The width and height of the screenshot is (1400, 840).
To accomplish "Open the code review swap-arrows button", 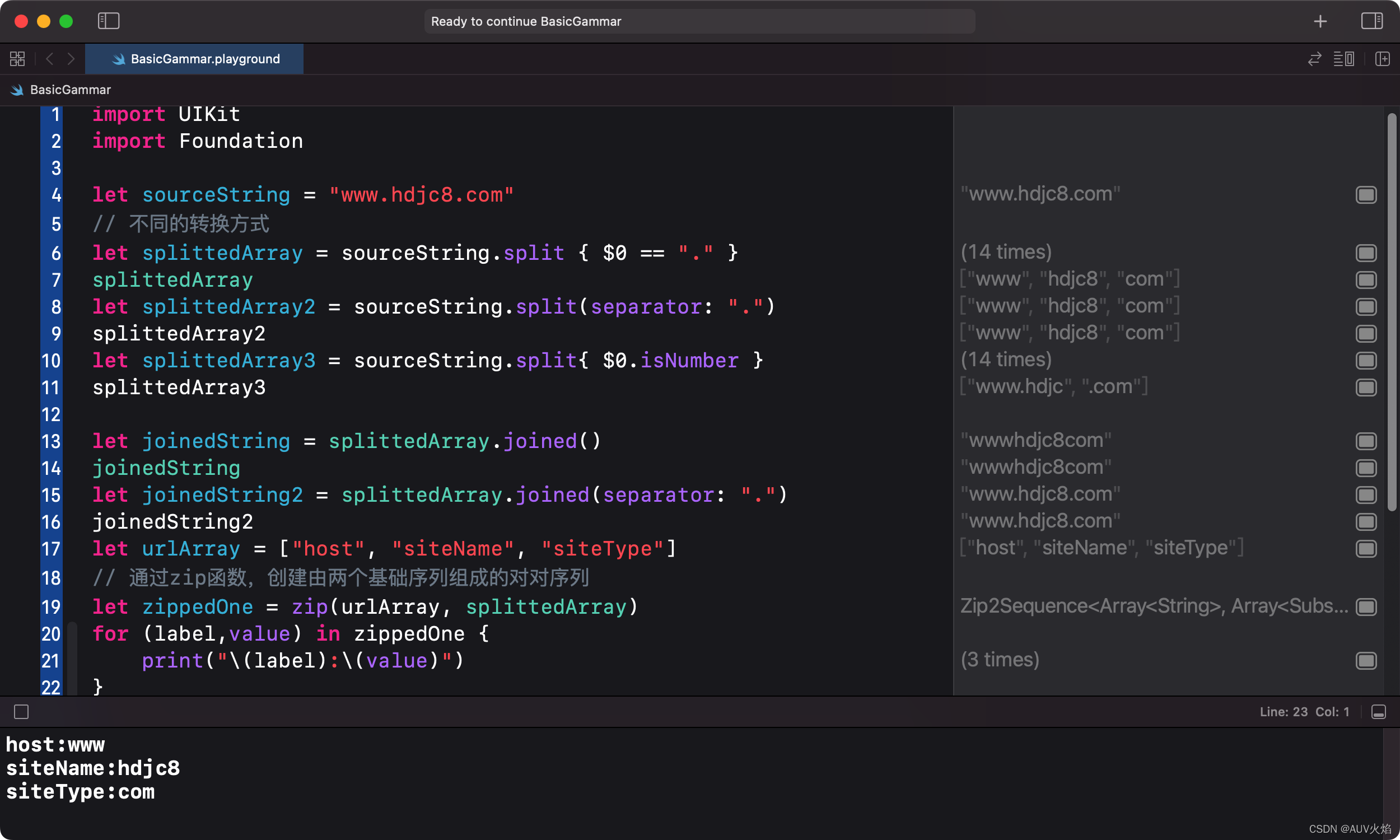I will coord(1314,59).
